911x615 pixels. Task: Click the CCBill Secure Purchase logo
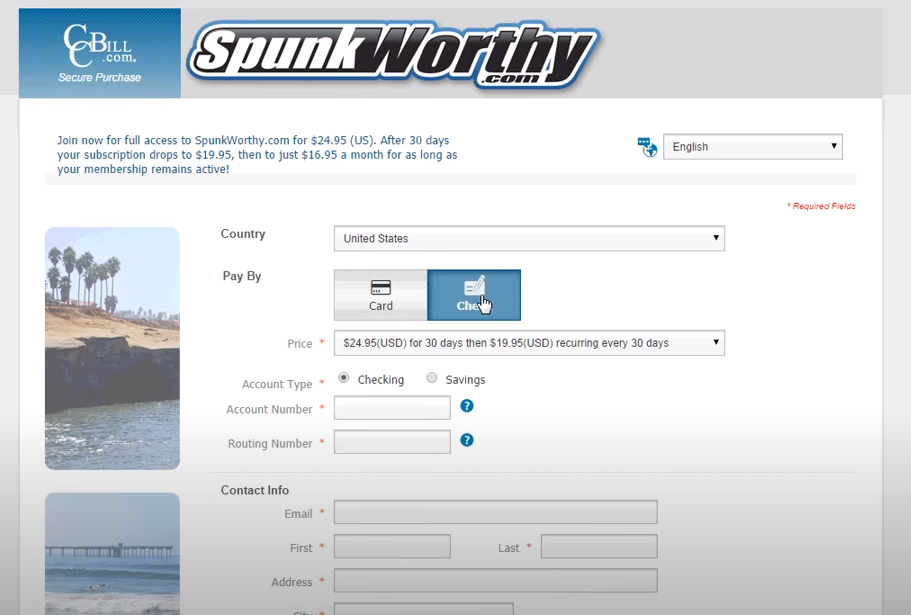click(x=99, y=53)
